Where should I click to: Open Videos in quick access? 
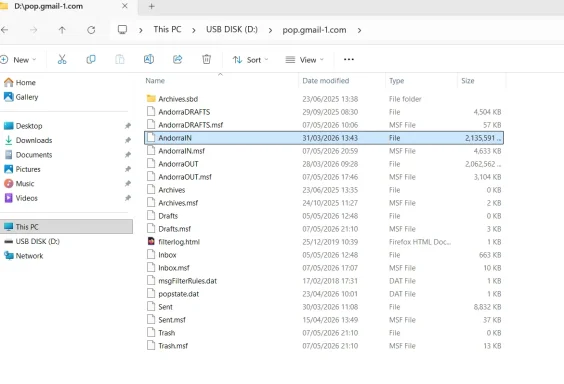pyautogui.click(x=21, y=198)
